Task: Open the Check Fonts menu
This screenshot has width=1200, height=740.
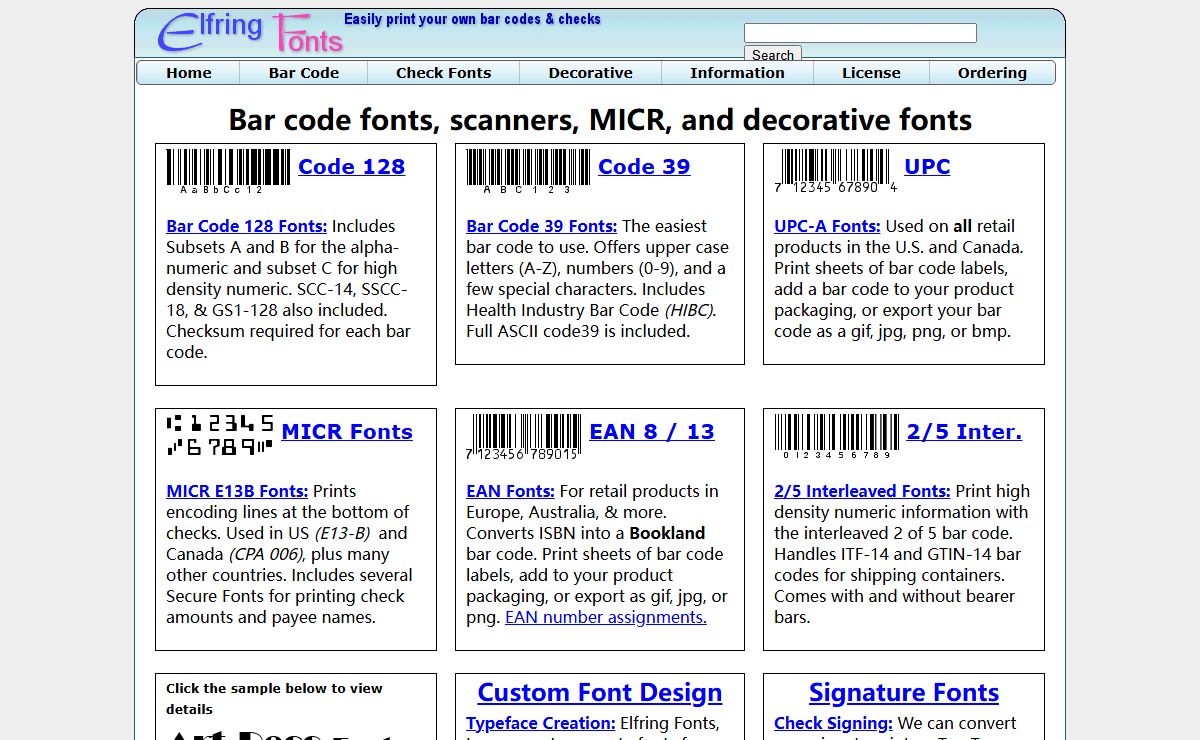Action: pos(443,73)
